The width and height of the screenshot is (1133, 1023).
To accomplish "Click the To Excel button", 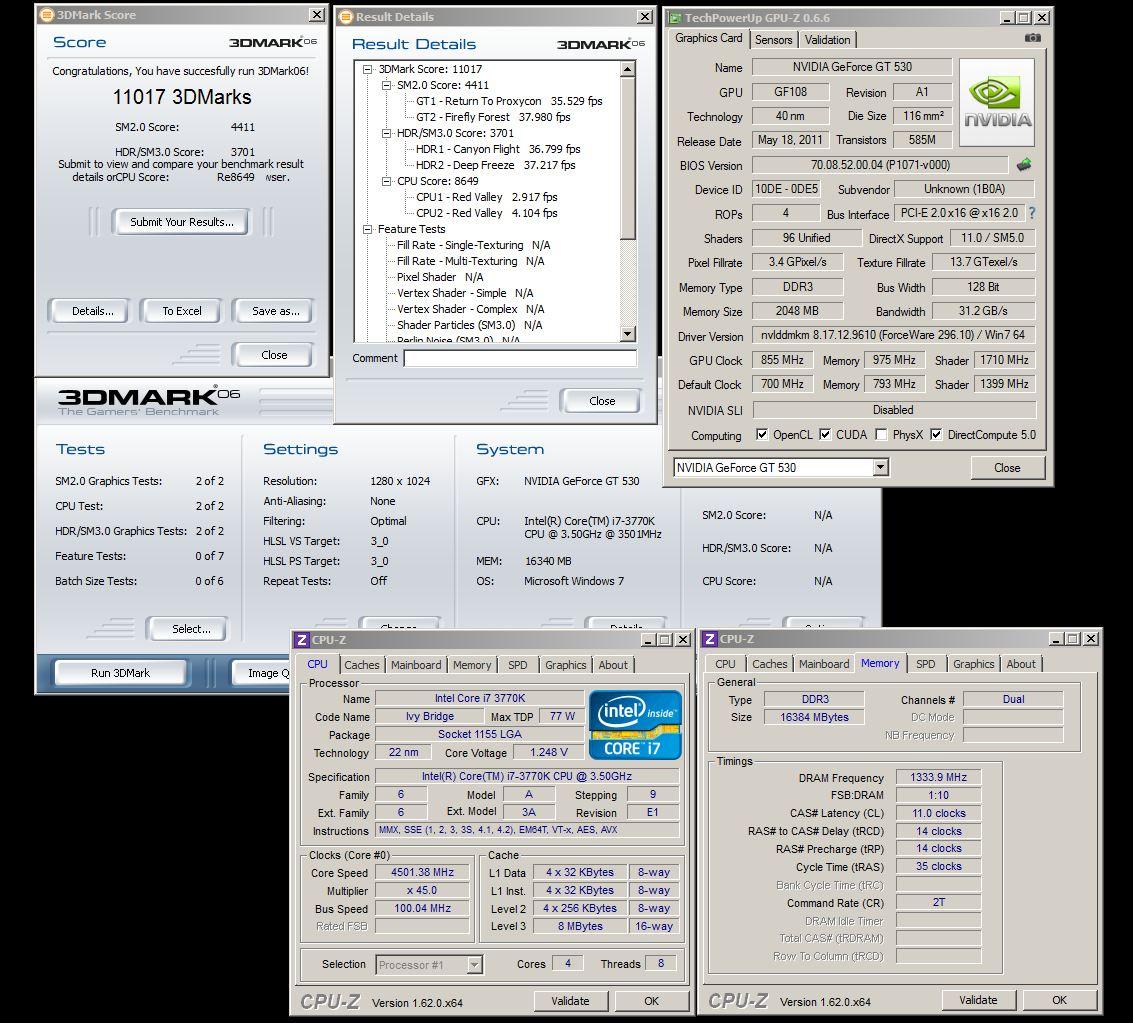I will [182, 311].
